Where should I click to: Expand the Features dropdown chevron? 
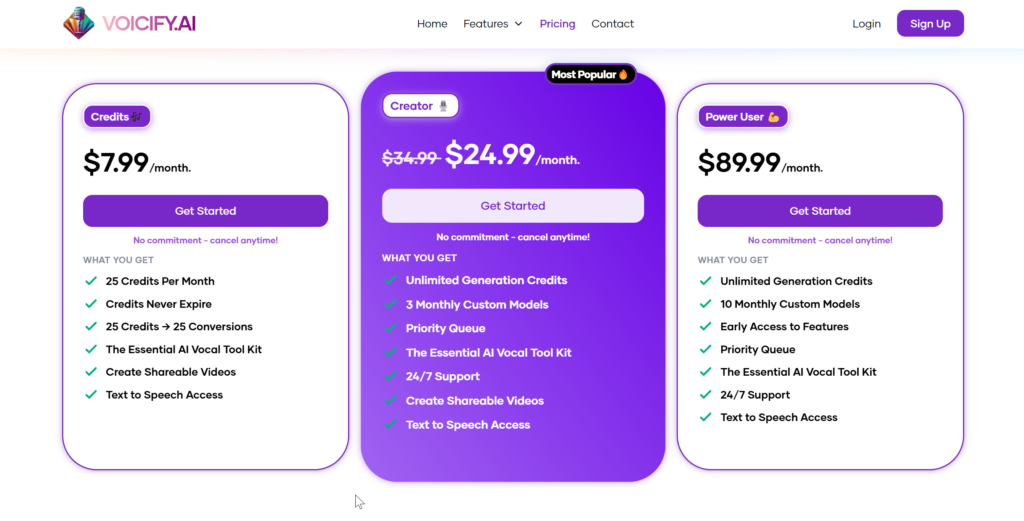pyautogui.click(x=518, y=24)
